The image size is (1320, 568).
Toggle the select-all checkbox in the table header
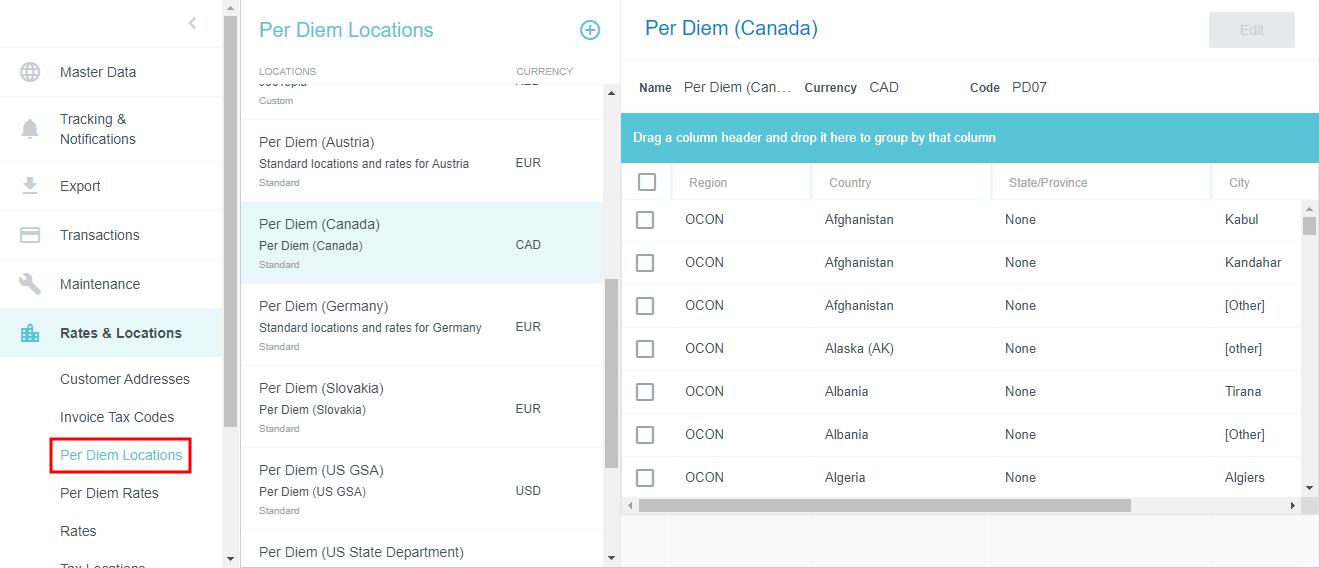click(x=647, y=182)
